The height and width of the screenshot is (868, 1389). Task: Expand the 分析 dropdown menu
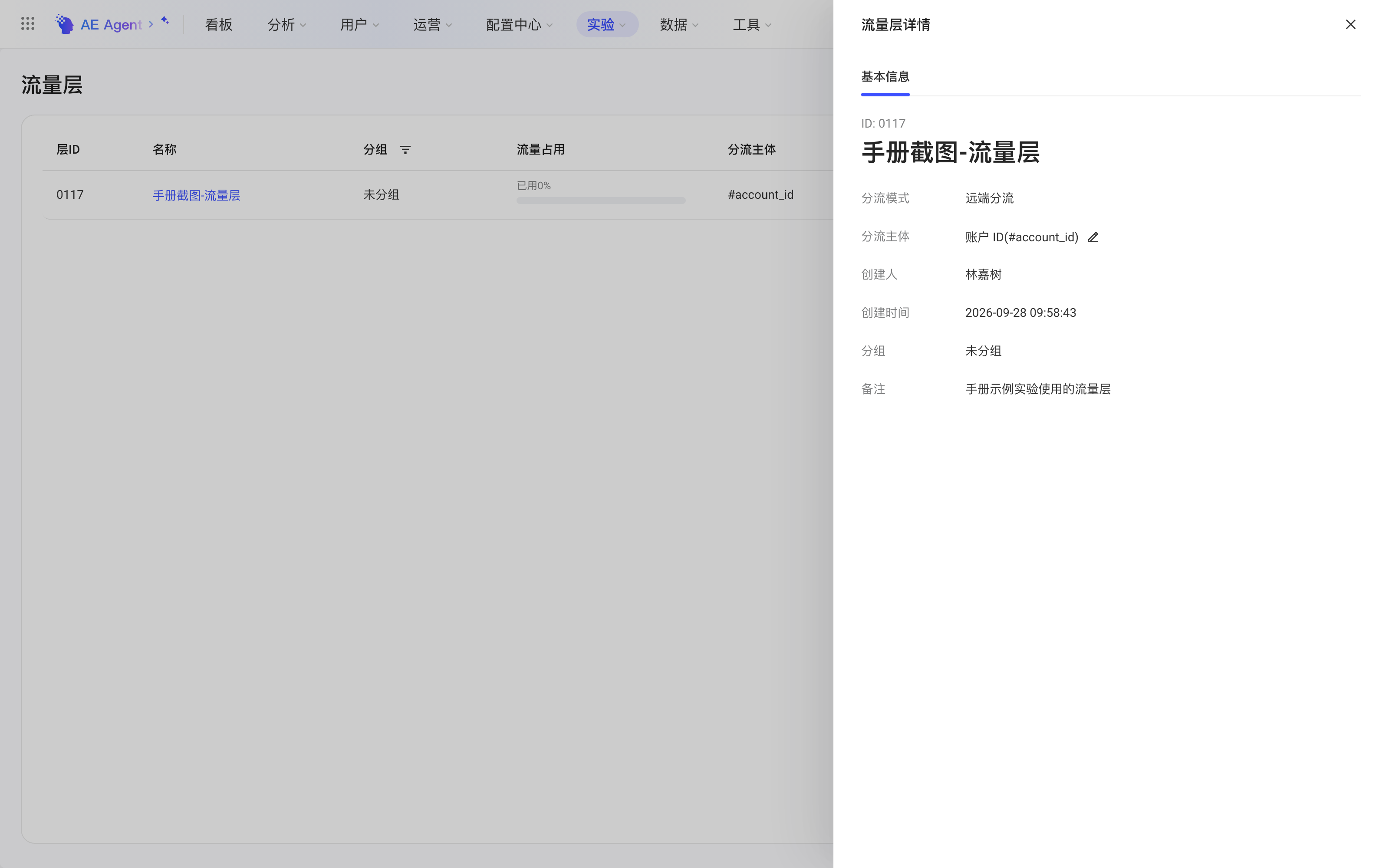[287, 25]
